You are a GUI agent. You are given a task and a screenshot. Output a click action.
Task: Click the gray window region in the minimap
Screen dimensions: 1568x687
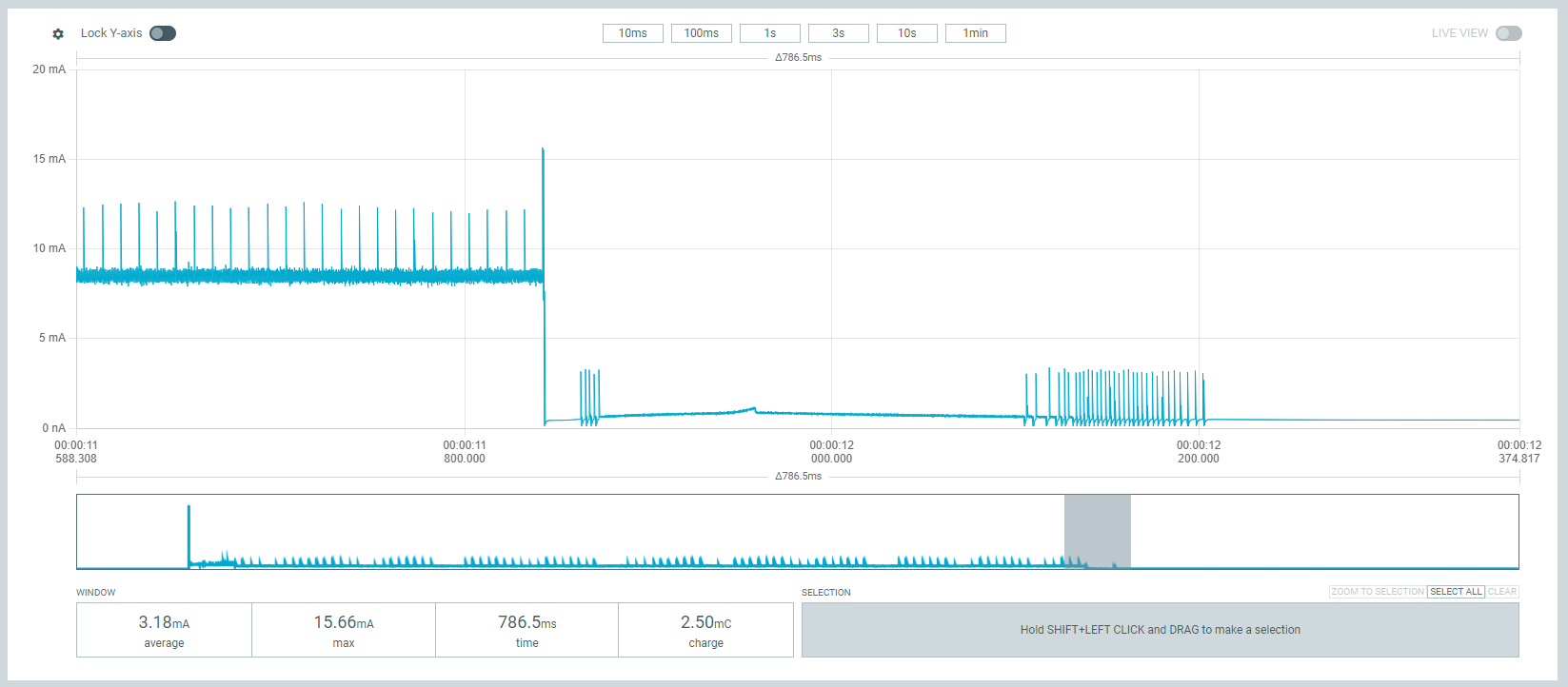pos(1097,531)
